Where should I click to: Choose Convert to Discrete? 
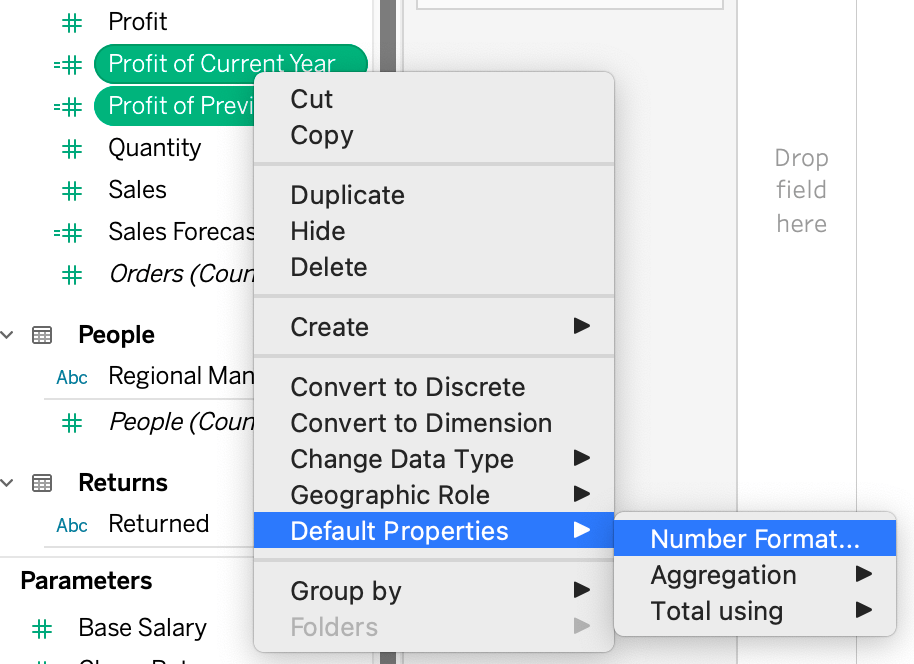pos(407,387)
